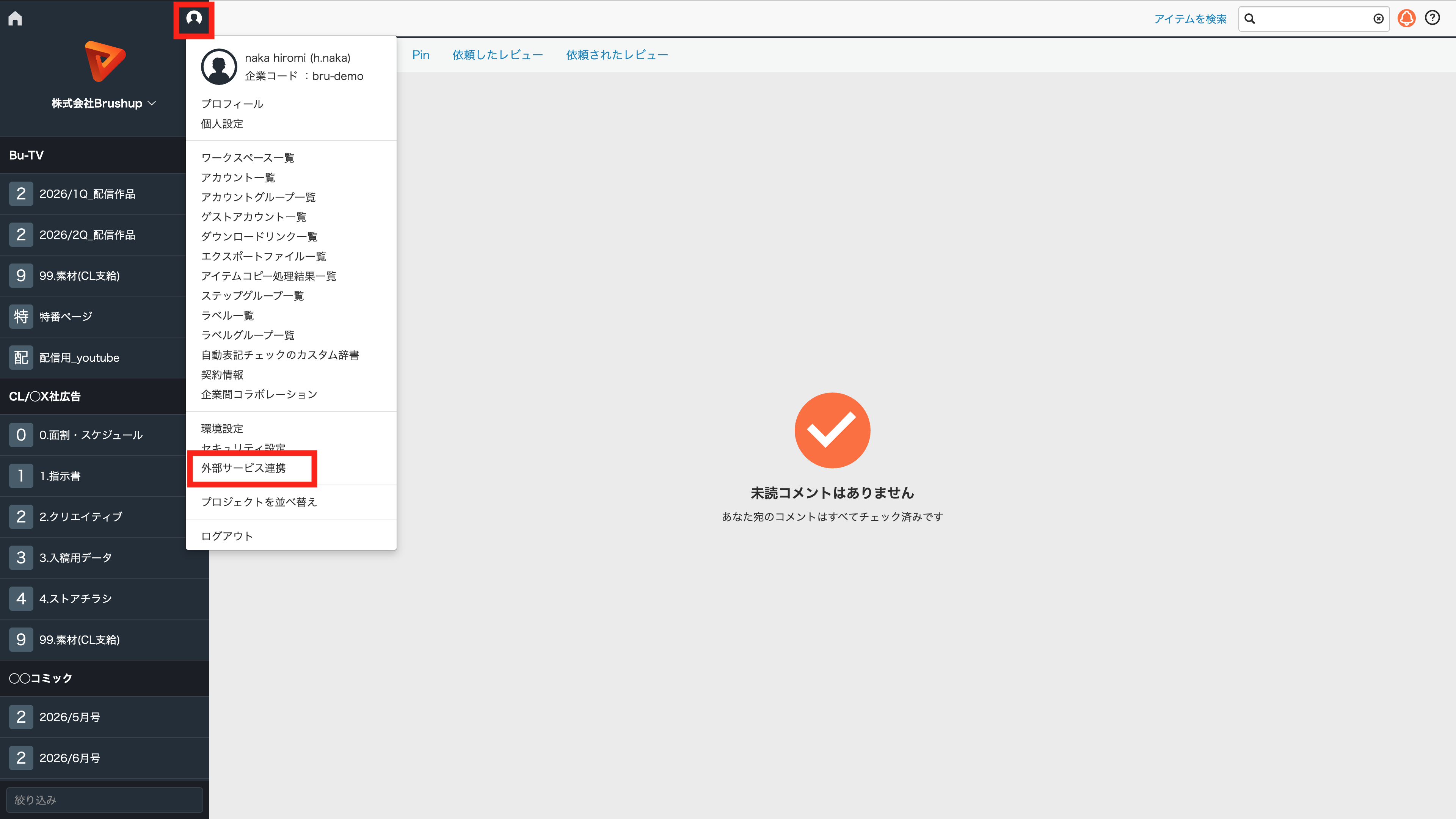Viewport: 1456px width, 819px height.
Task: Click the アイテムを検索 link
Action: click(x=1190, y=19)
